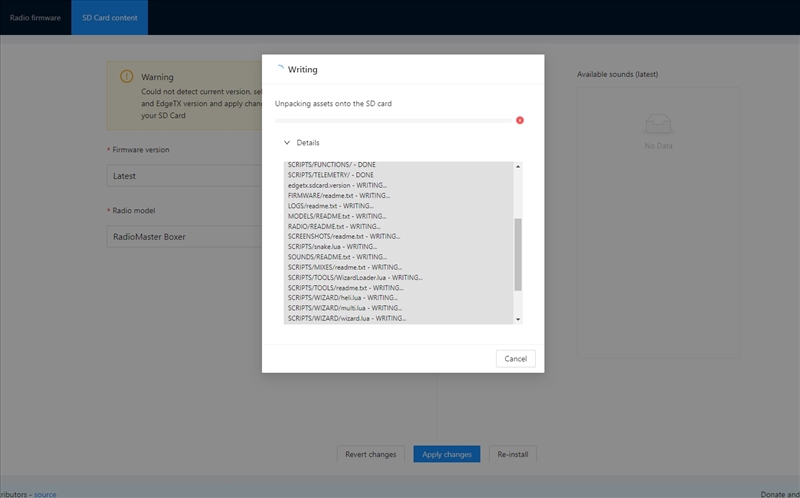This screenshot has width=800, height=498.
Task: Click the blue Apply changes button
Action: point(446,454)
